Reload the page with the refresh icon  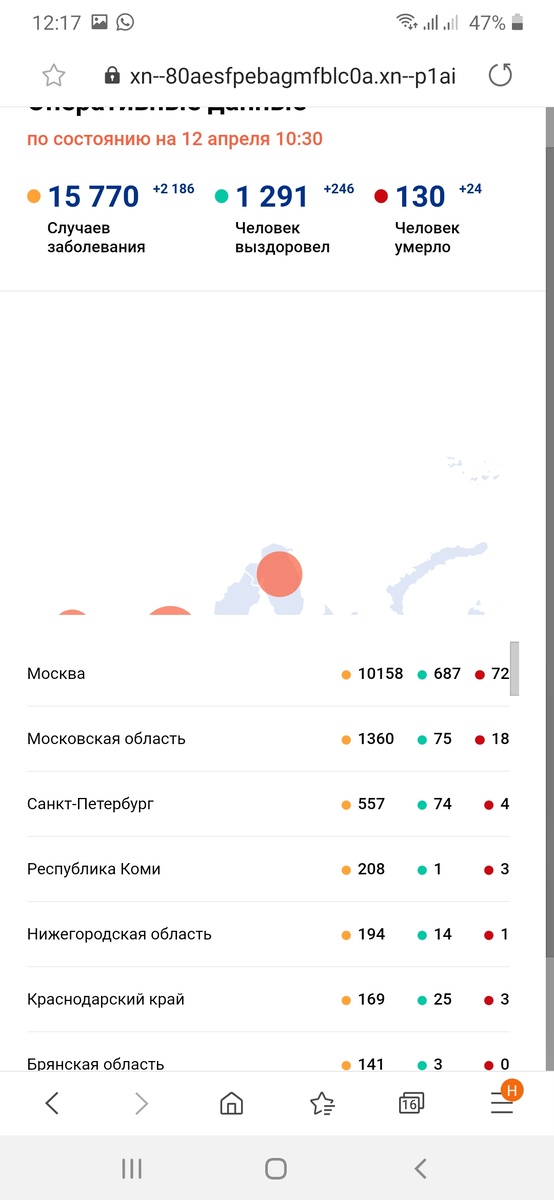pos(500,75)
